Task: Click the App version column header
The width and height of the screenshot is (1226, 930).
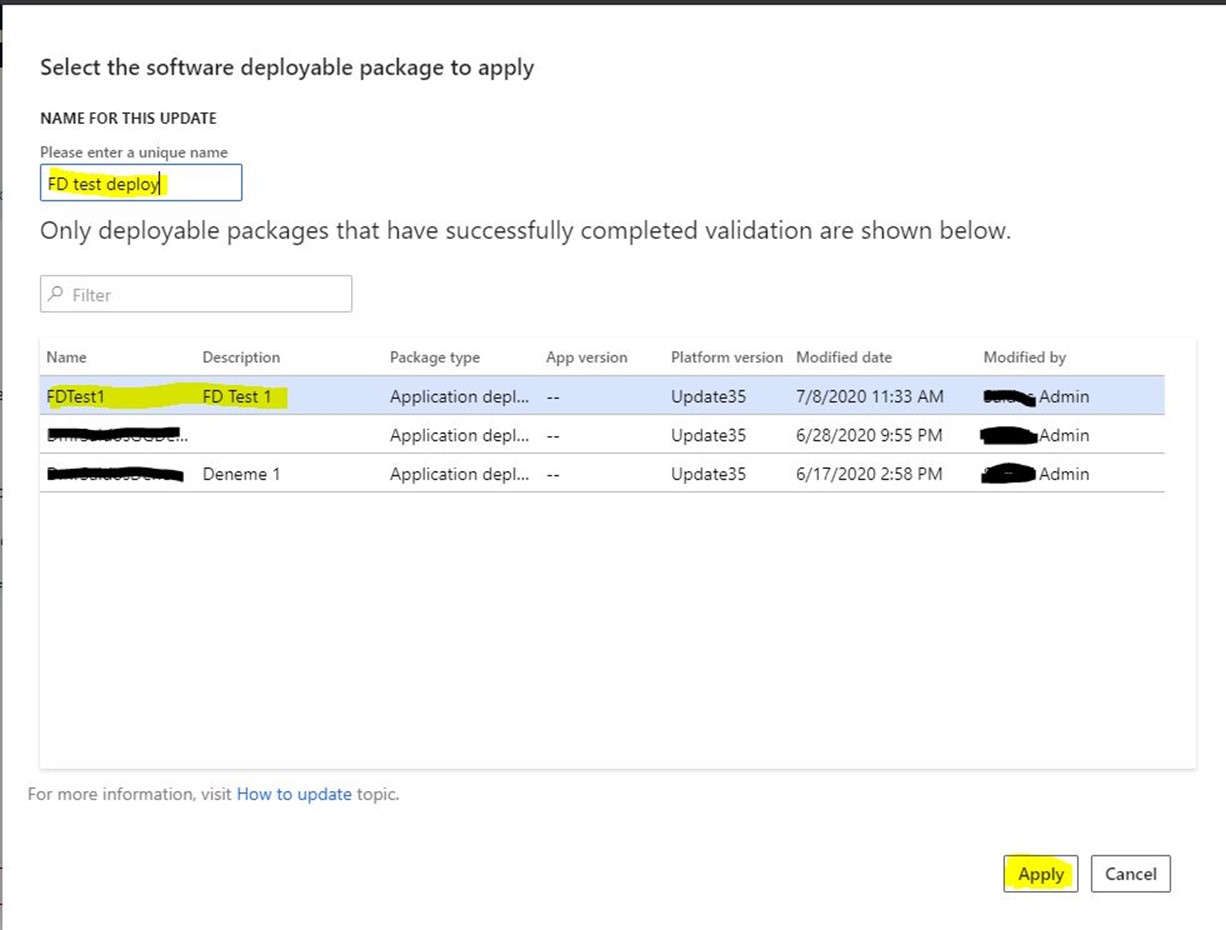Action: coord(587,357)
